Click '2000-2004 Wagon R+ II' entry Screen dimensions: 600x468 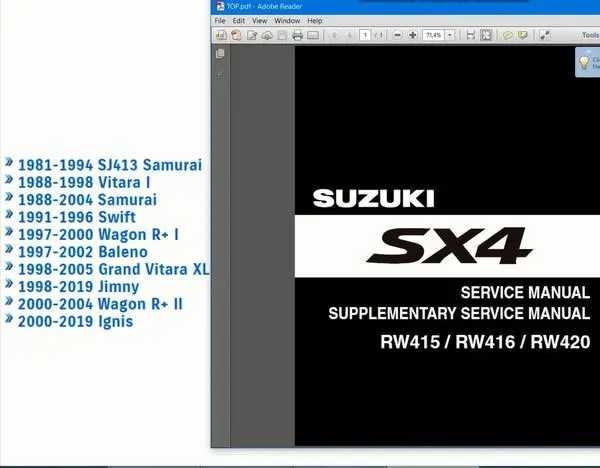(x=100, y=304)
